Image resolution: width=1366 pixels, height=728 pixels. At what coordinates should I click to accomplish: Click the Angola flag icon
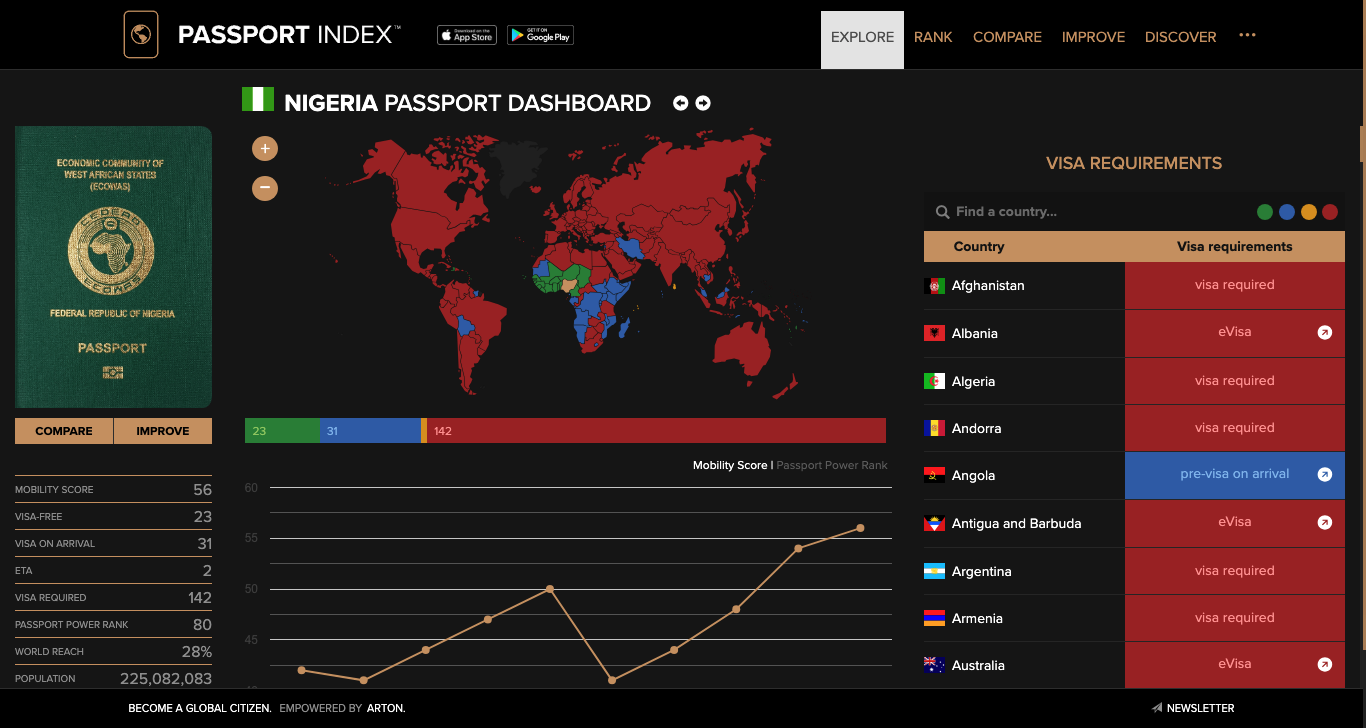click(934, 476)
